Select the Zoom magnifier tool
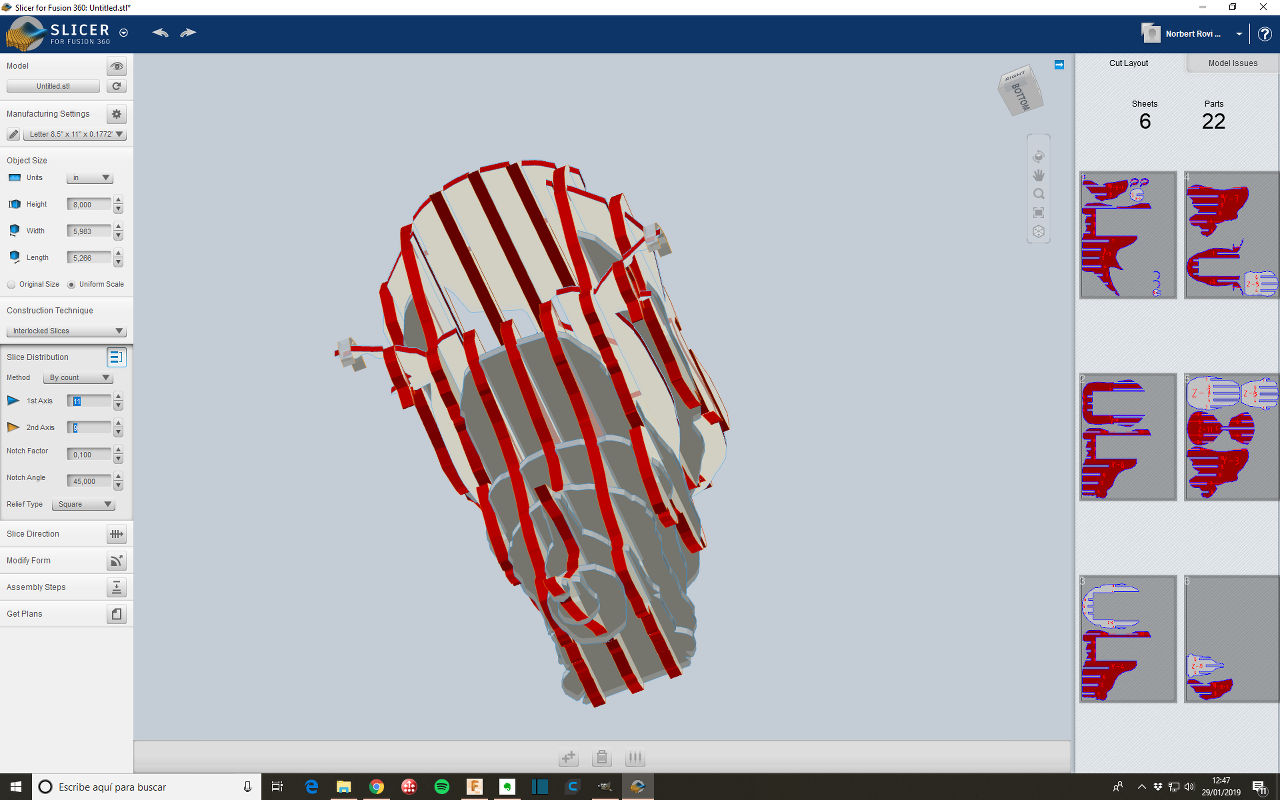The height and width of the screenshot is (800, 1280). 1039,194
